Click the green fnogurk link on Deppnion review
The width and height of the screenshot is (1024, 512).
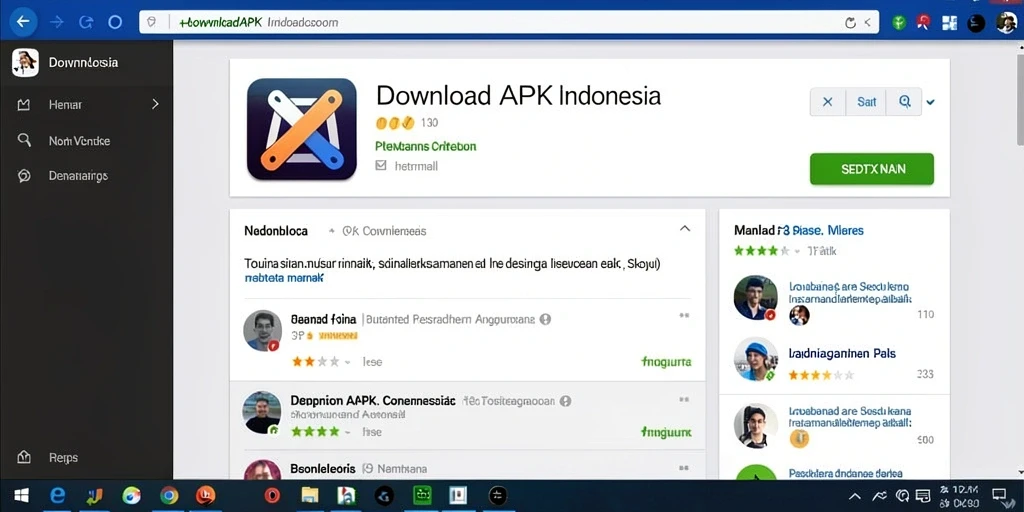[x=666, y=432]
